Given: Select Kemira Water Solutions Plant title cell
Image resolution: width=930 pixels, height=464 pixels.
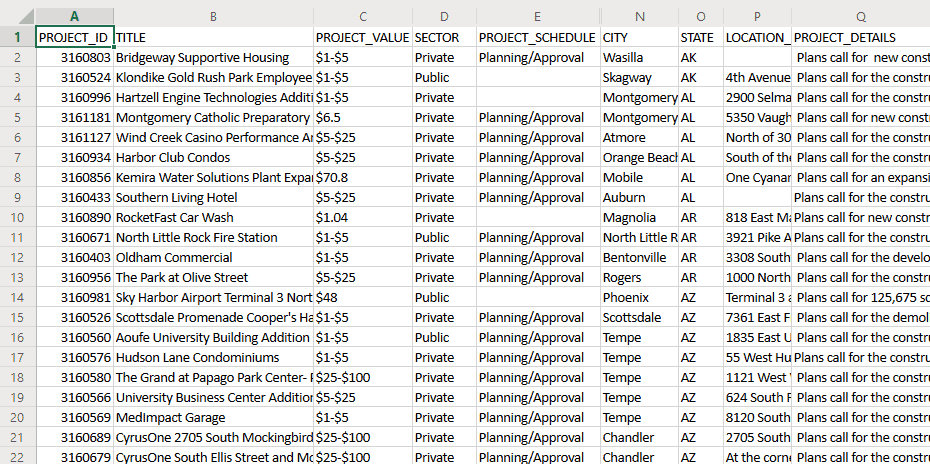Looking at the screenshot, I should click(x=214, y=177).
